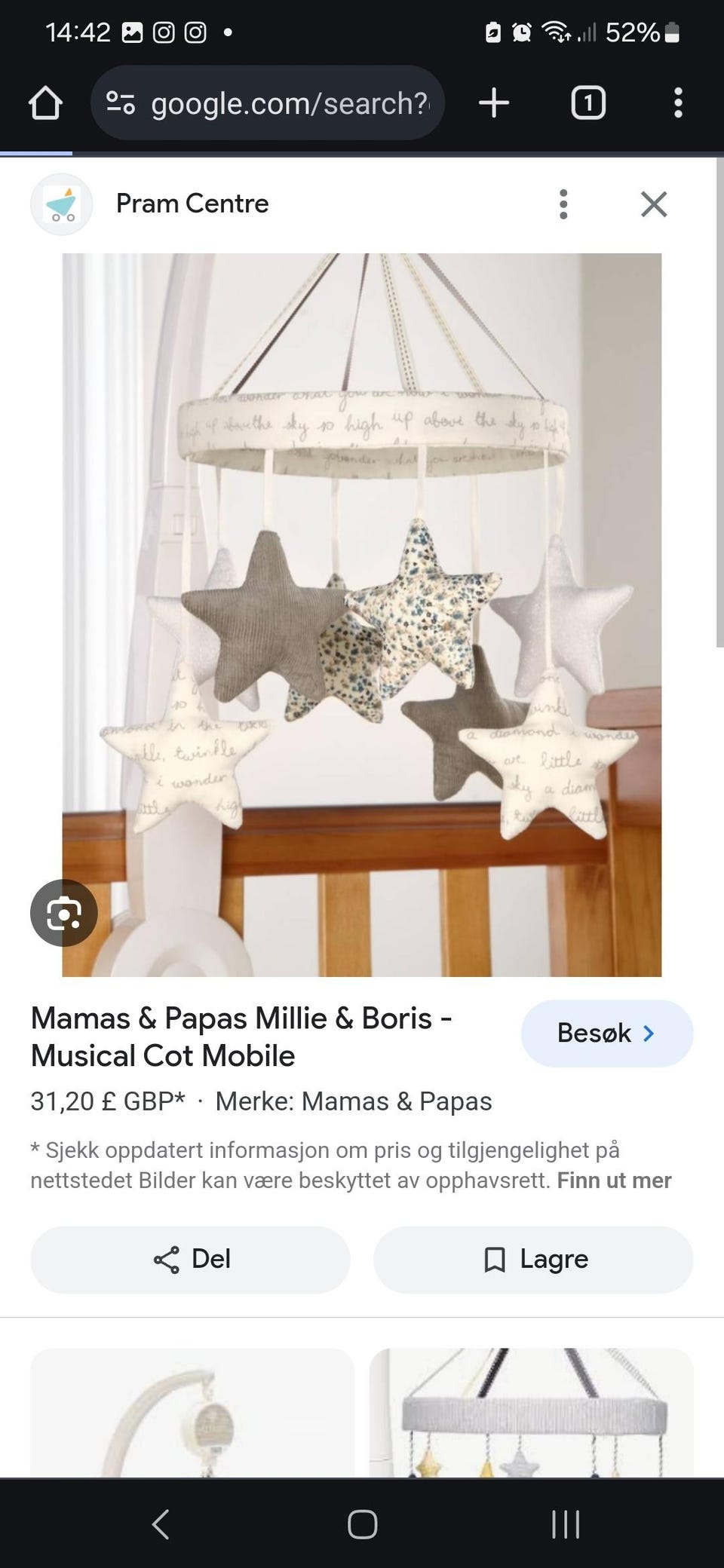Tap the Pram Centre logo icon

pyautogui.click(x=61, y=204)
